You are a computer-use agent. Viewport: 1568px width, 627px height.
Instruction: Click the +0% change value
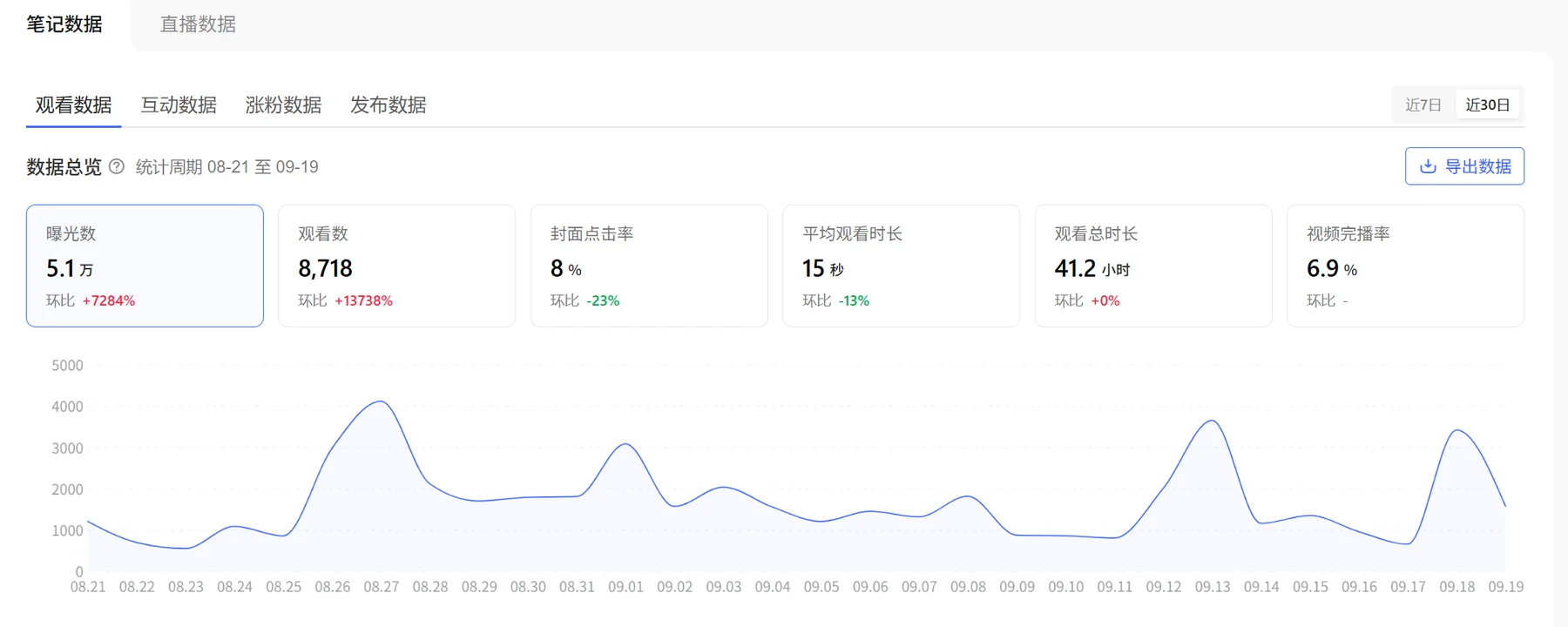click(x=1105, y=300)
